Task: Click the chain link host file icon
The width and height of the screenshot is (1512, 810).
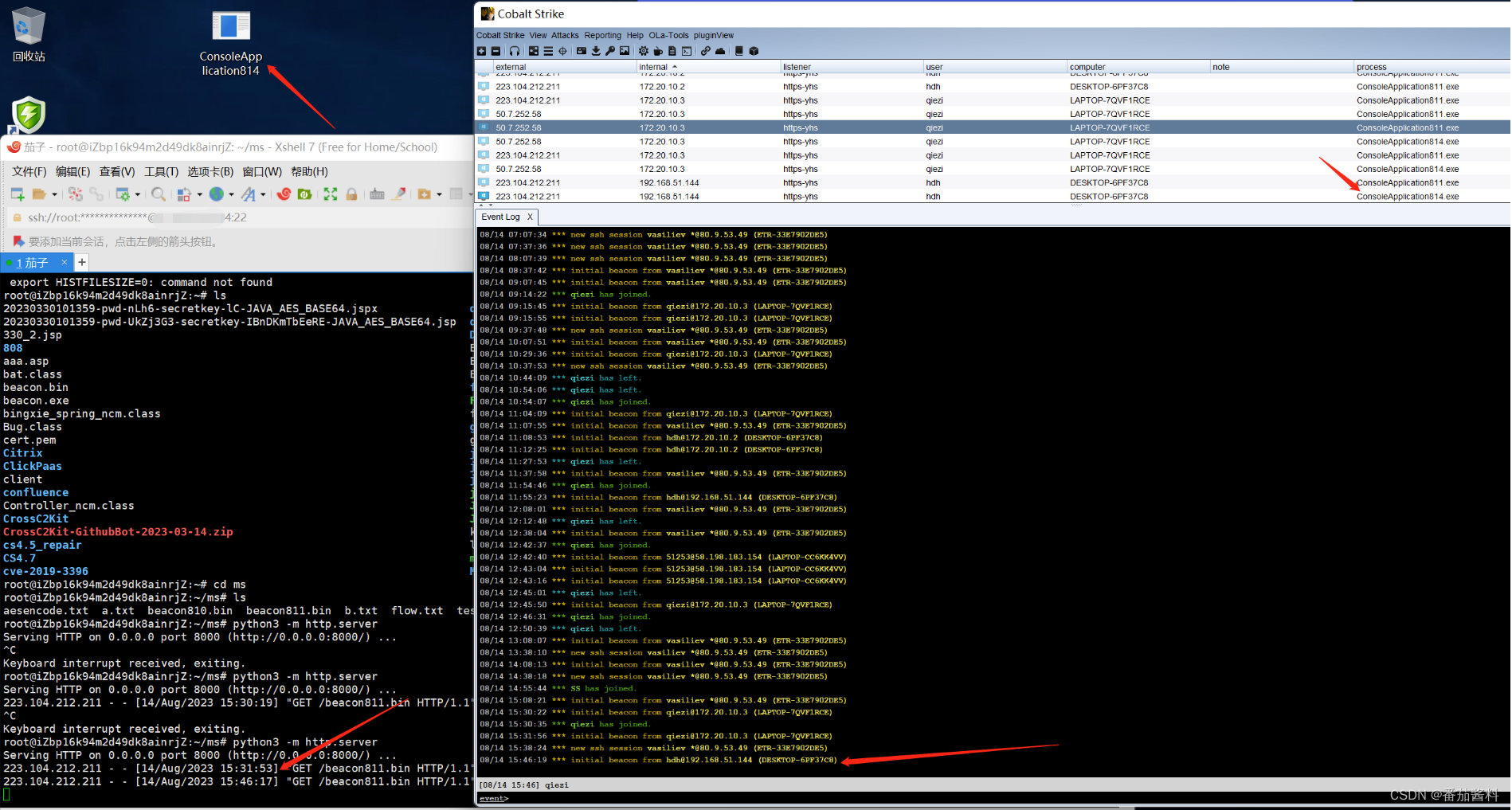Action: coord(706,51)
